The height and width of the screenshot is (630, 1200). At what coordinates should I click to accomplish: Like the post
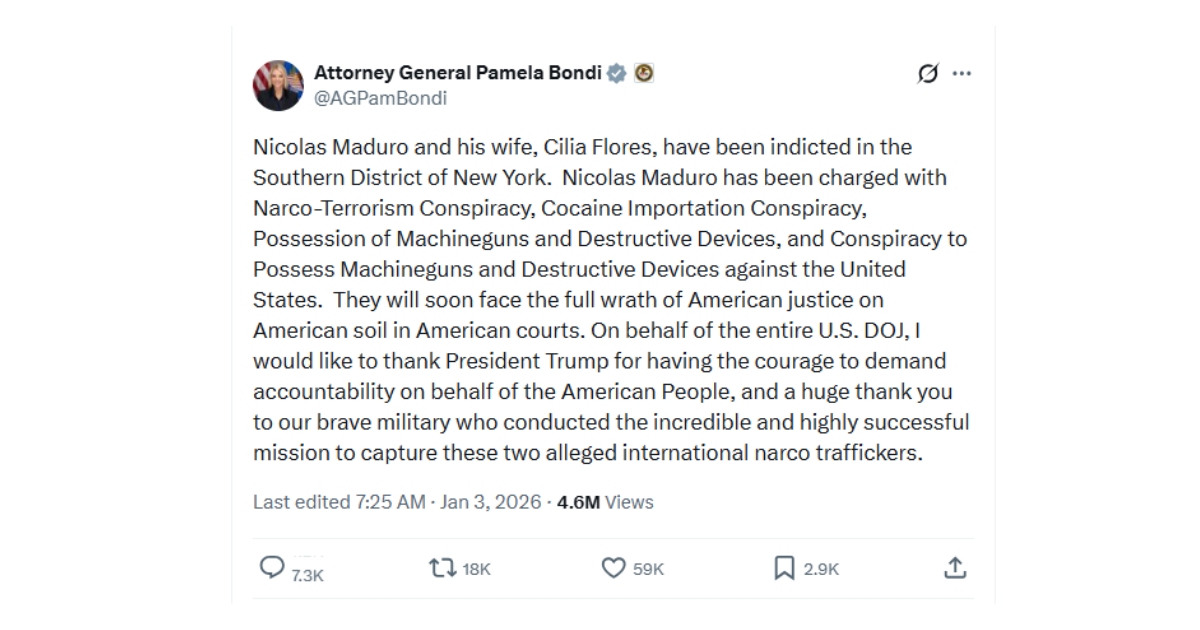[613, 567]
